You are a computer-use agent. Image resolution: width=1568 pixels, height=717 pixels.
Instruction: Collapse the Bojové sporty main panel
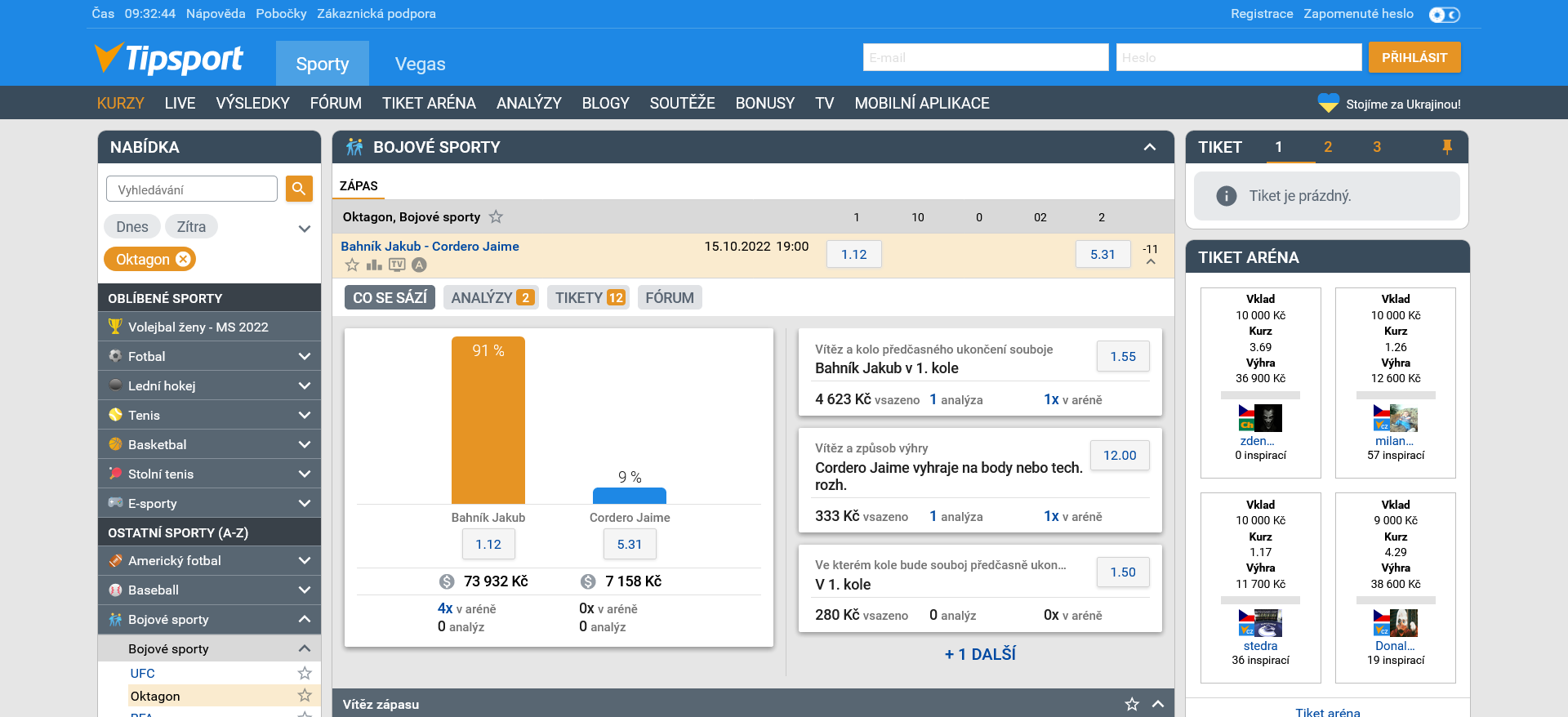[x=1150, y=147]
